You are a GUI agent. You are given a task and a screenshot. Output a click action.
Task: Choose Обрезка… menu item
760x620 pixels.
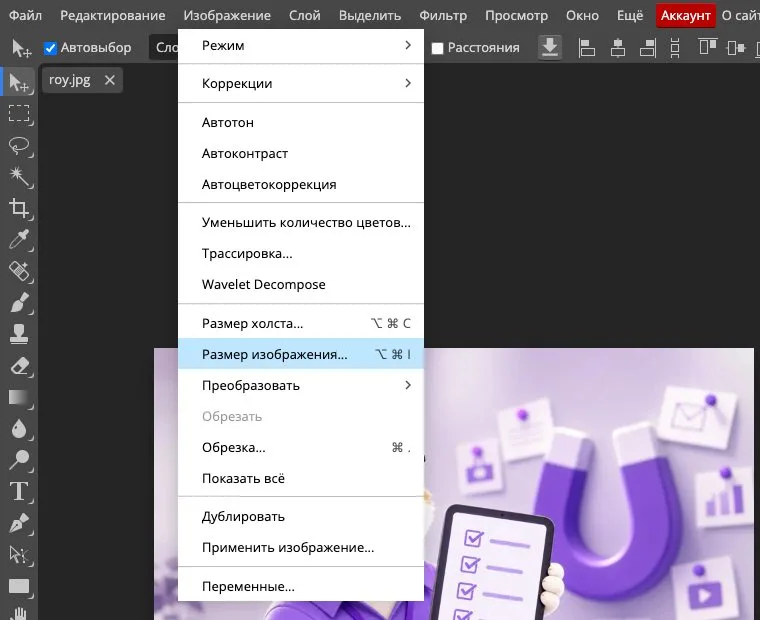301,447
